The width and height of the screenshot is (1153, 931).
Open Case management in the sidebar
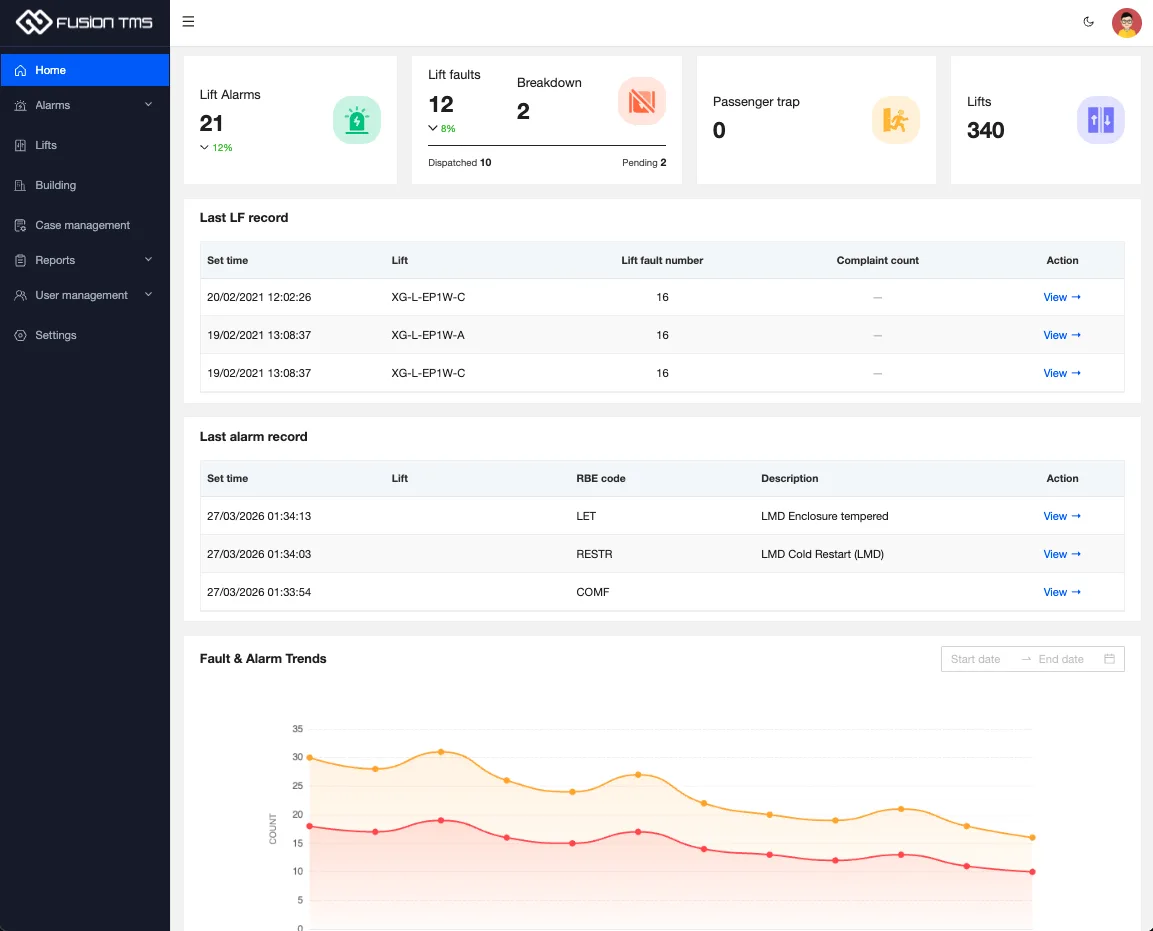coord(85,225)
